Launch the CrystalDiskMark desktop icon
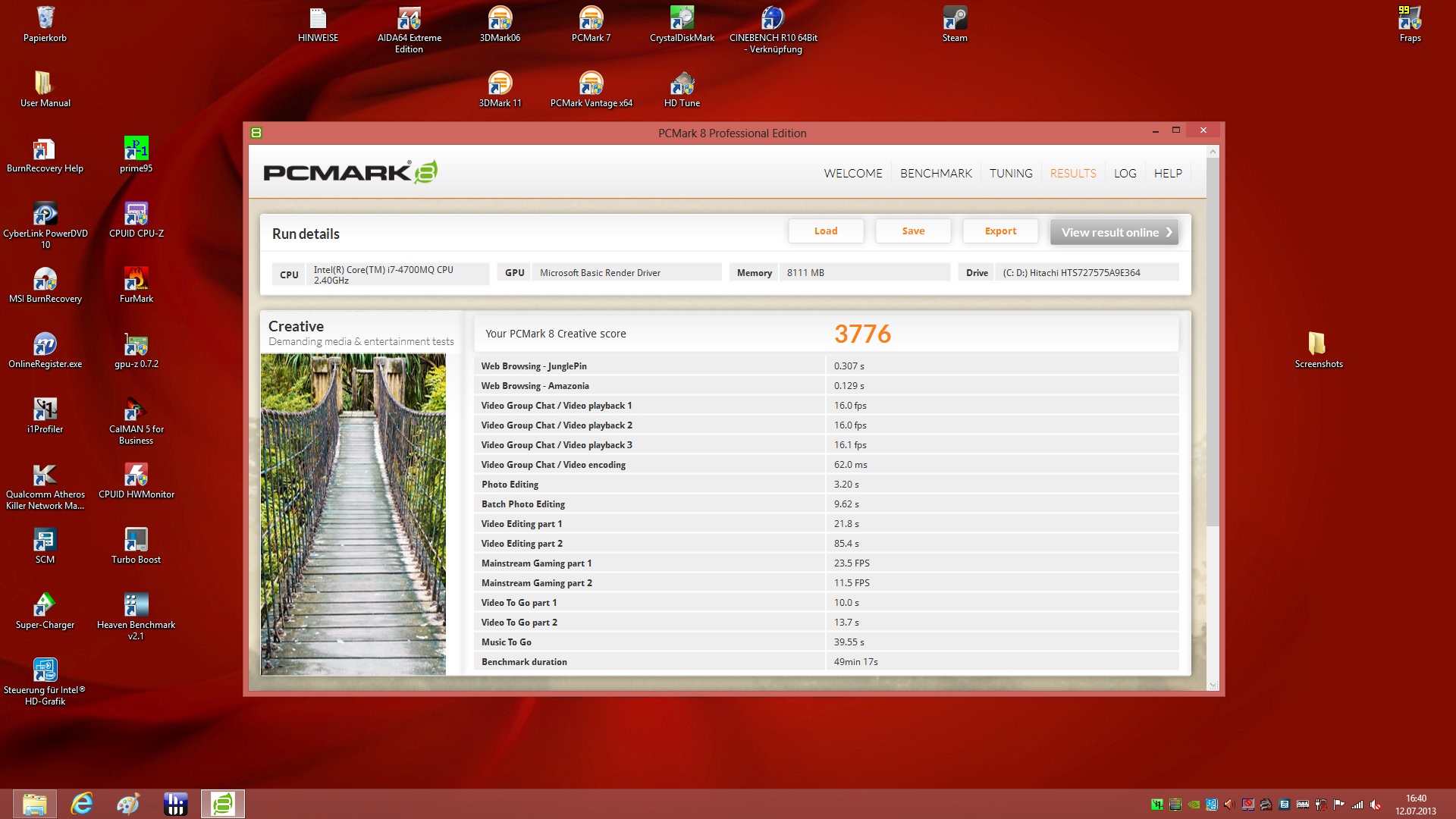The width and height of the screenshot is (1456, 819). pos(682,20)
